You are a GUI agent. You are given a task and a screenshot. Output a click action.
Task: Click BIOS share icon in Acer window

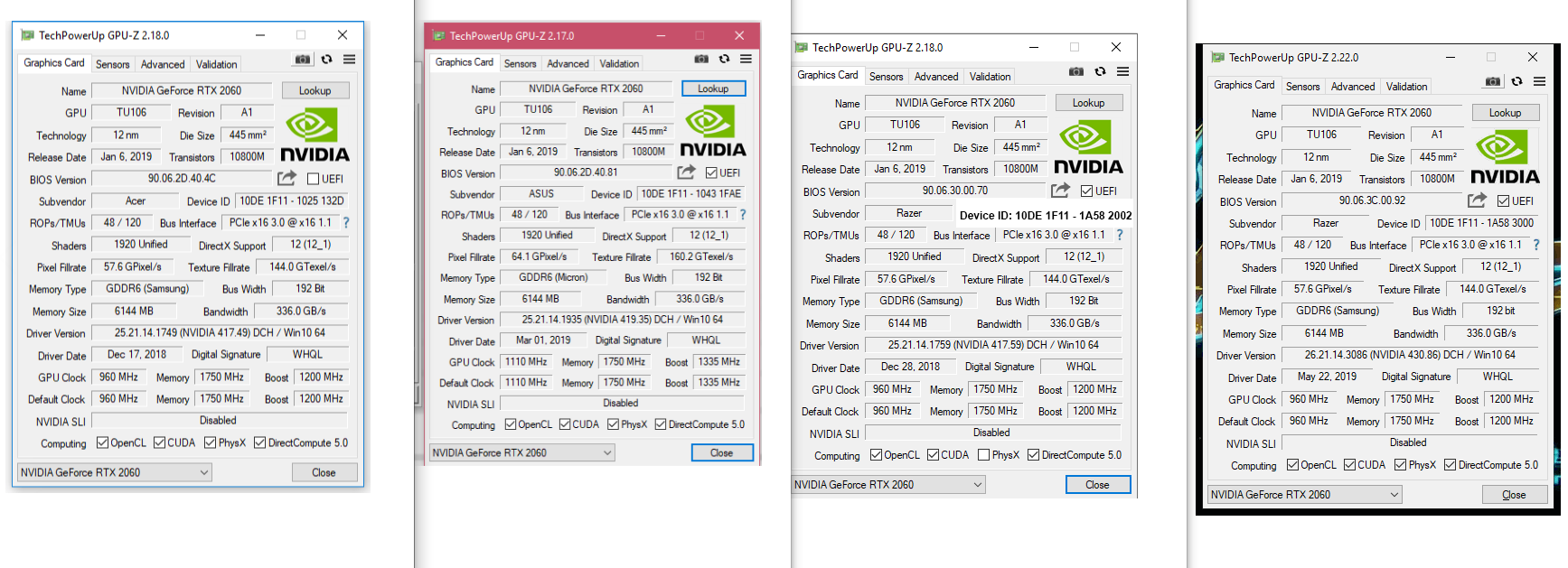pyautogui.click(x=286, y=179)
